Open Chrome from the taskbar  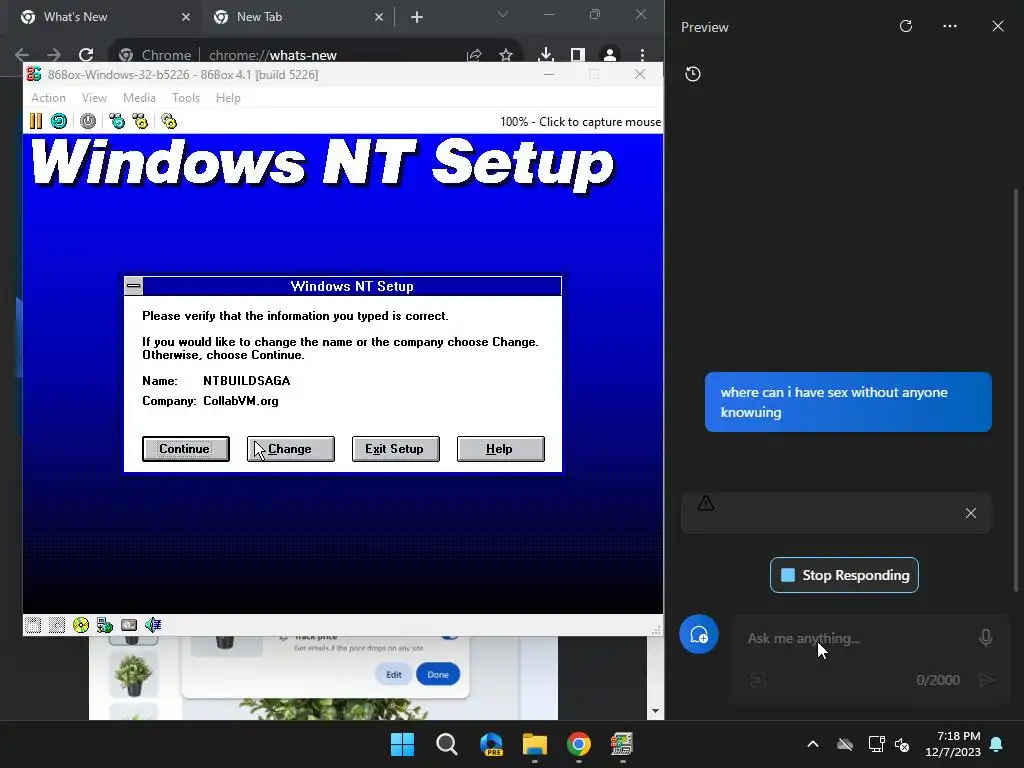[x=579, y=744]
